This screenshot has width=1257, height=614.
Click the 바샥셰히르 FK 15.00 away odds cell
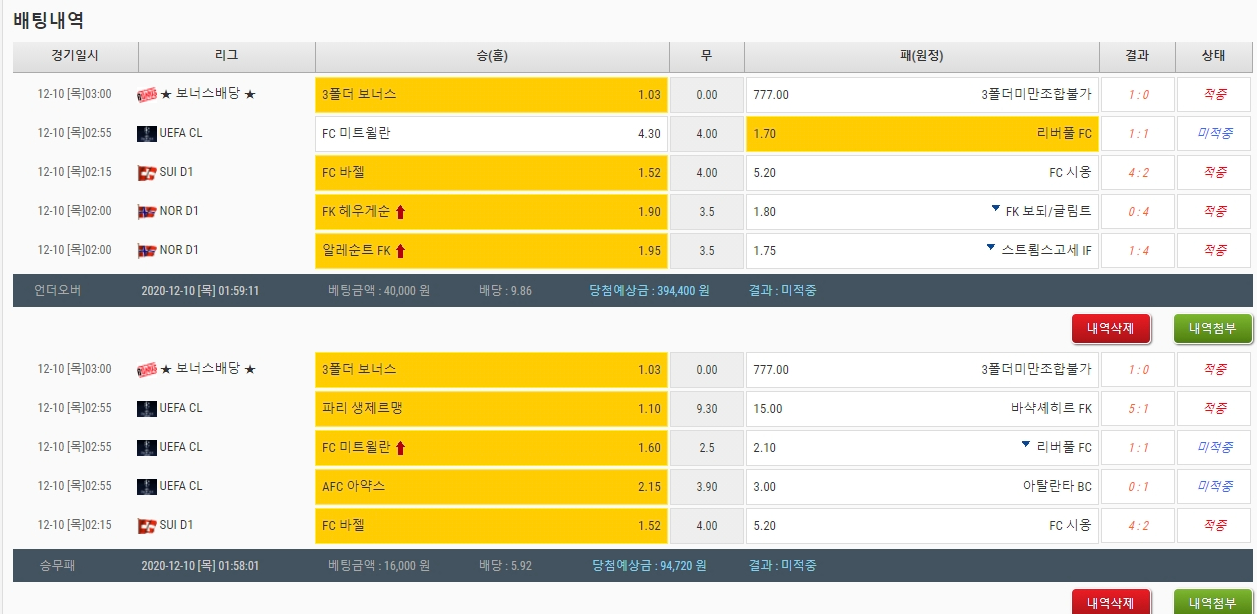(921, 408)
